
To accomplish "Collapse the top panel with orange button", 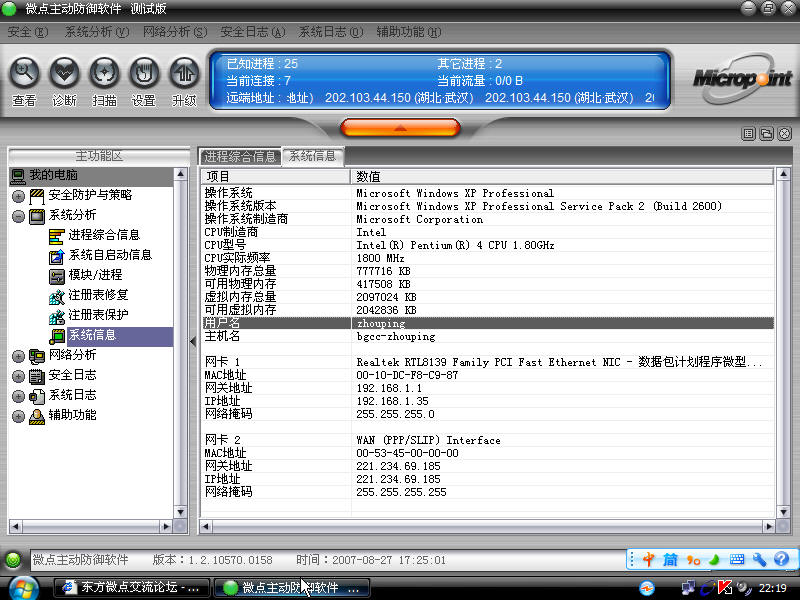I will (x=400, y=128).
